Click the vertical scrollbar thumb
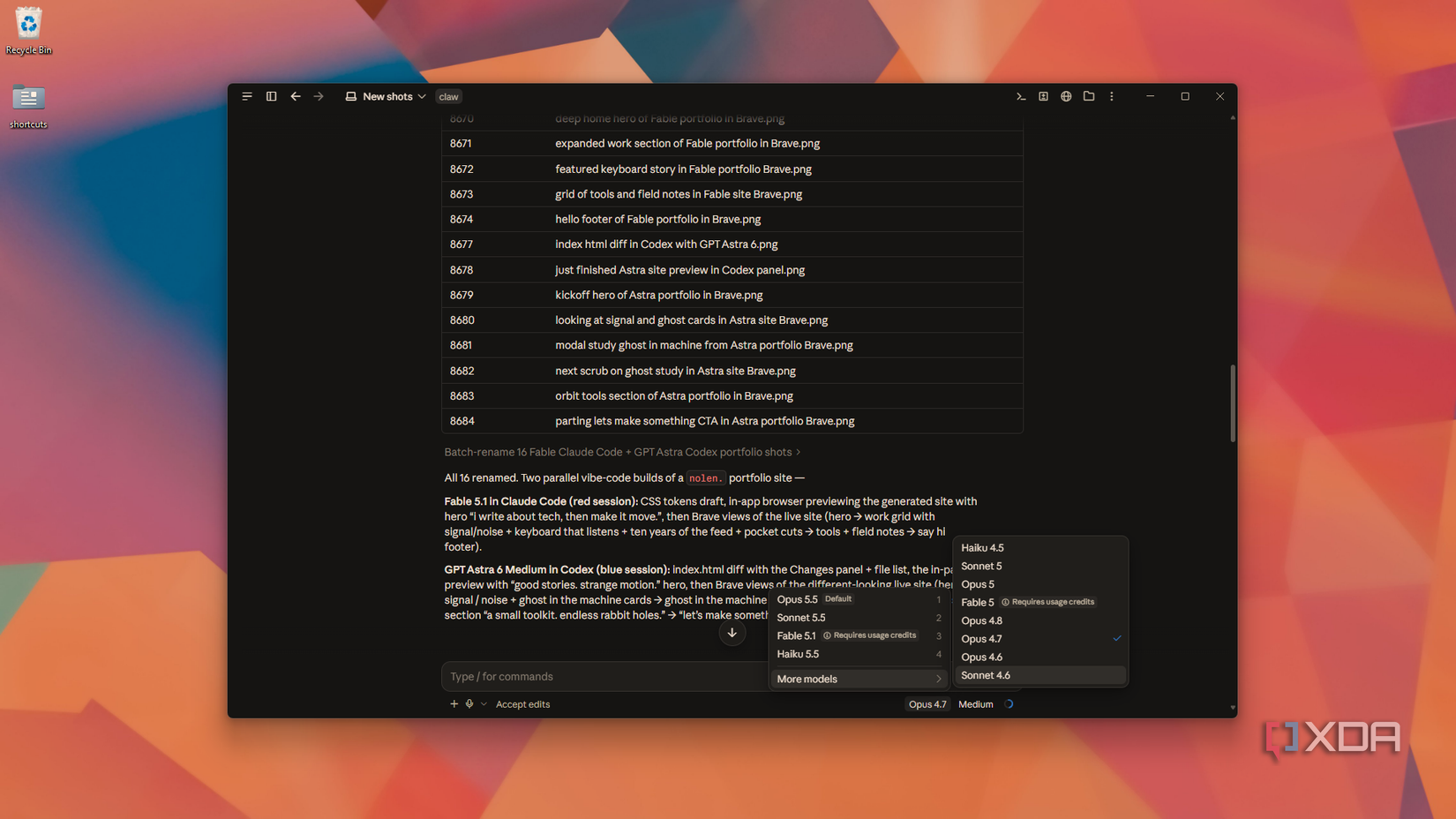The image size is (1456, 819). pos(1232,403)
